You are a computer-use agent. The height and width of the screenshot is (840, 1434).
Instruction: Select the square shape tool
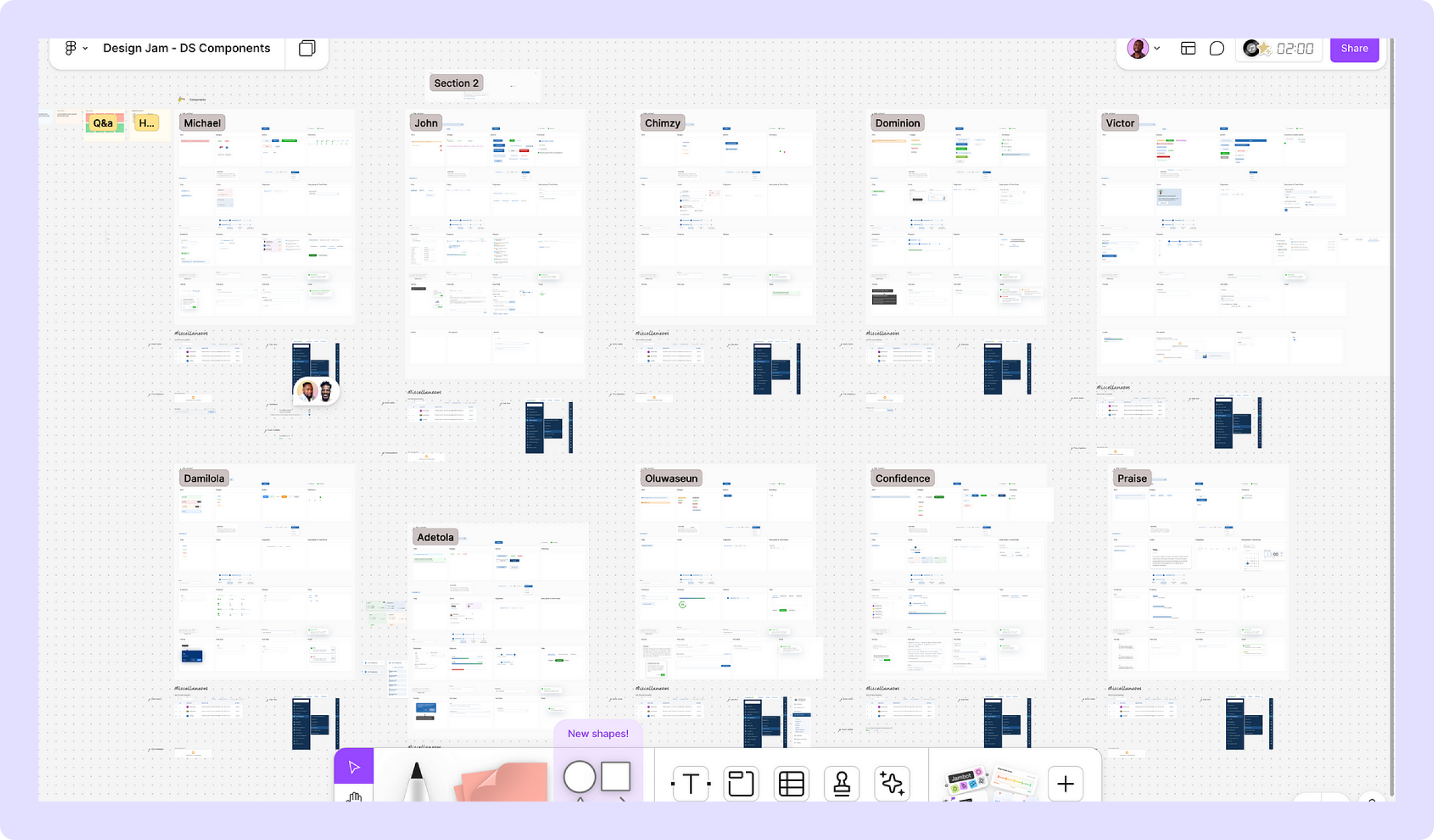(615, 776)
